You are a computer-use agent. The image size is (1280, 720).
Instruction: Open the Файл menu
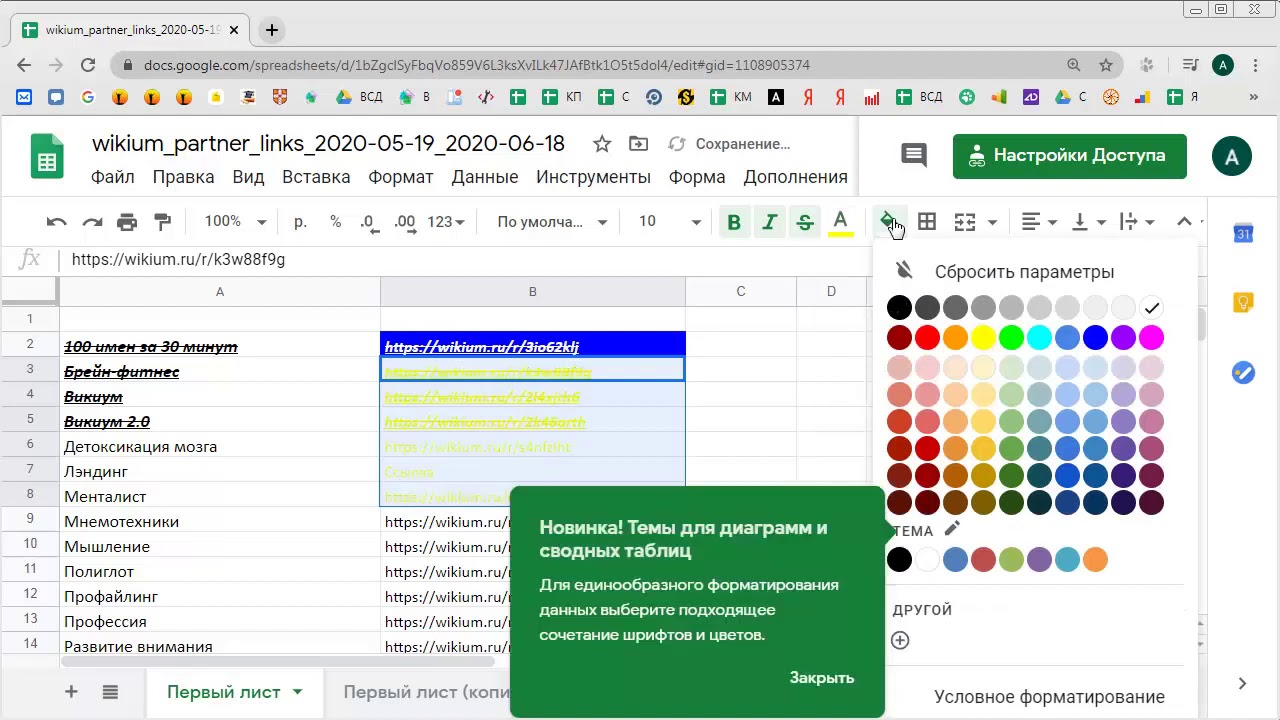coord(112,177)
